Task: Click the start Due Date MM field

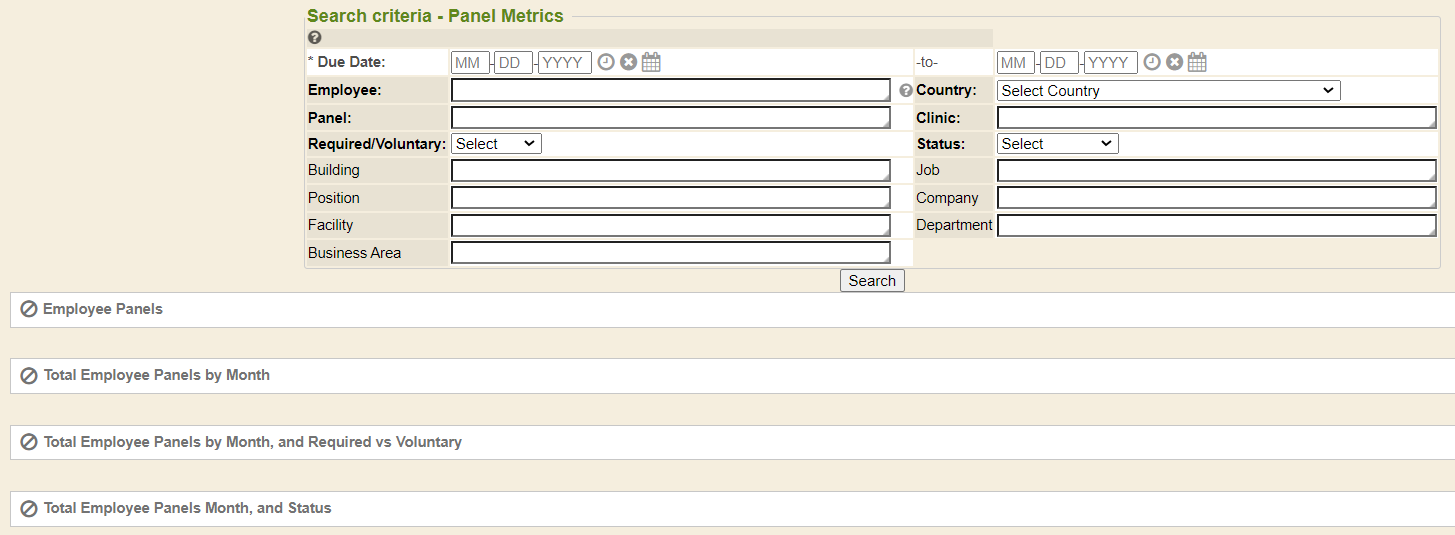Action: (470, 63)
